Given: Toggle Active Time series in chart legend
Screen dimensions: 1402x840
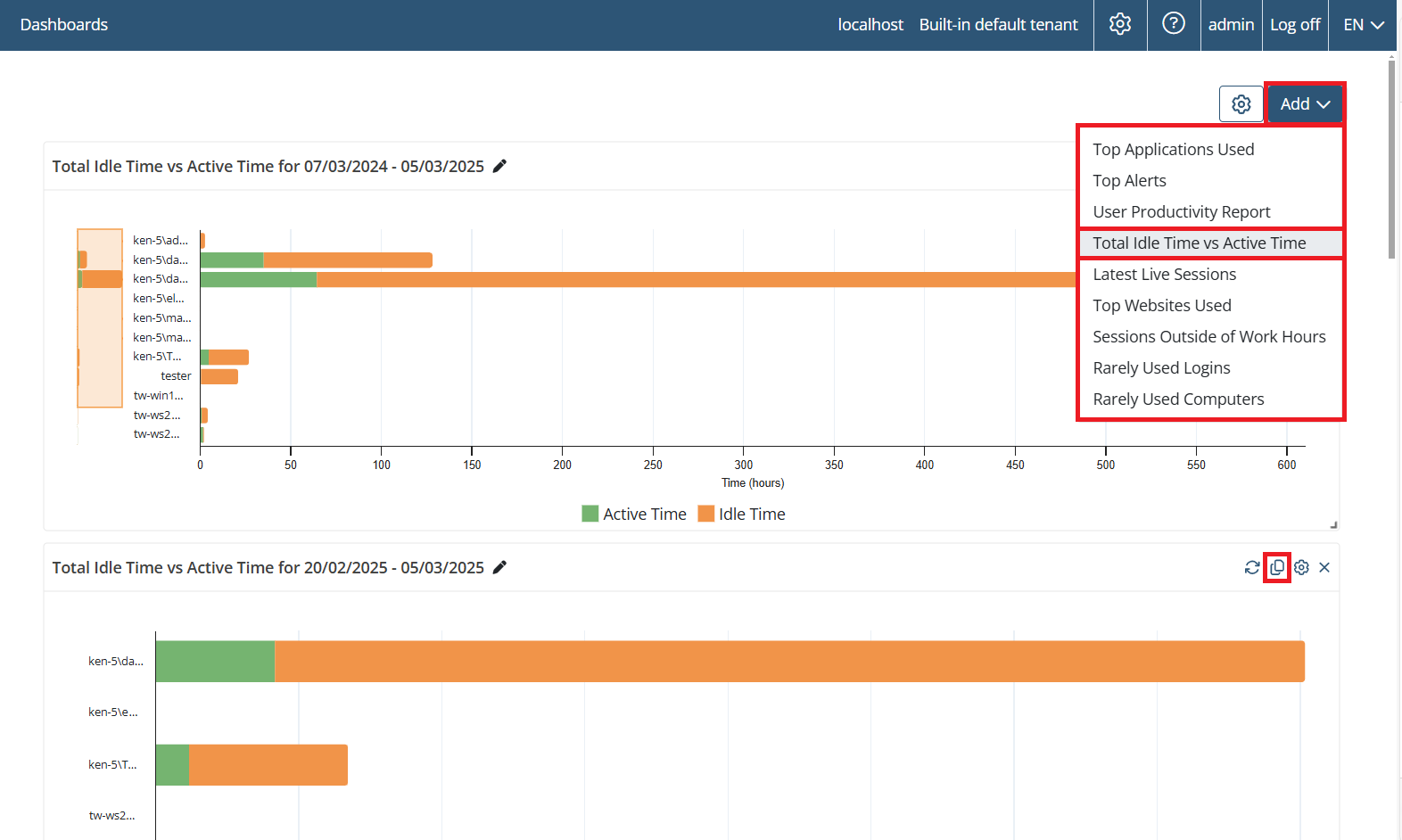Looking at the screenshot, I should [634, 514].
